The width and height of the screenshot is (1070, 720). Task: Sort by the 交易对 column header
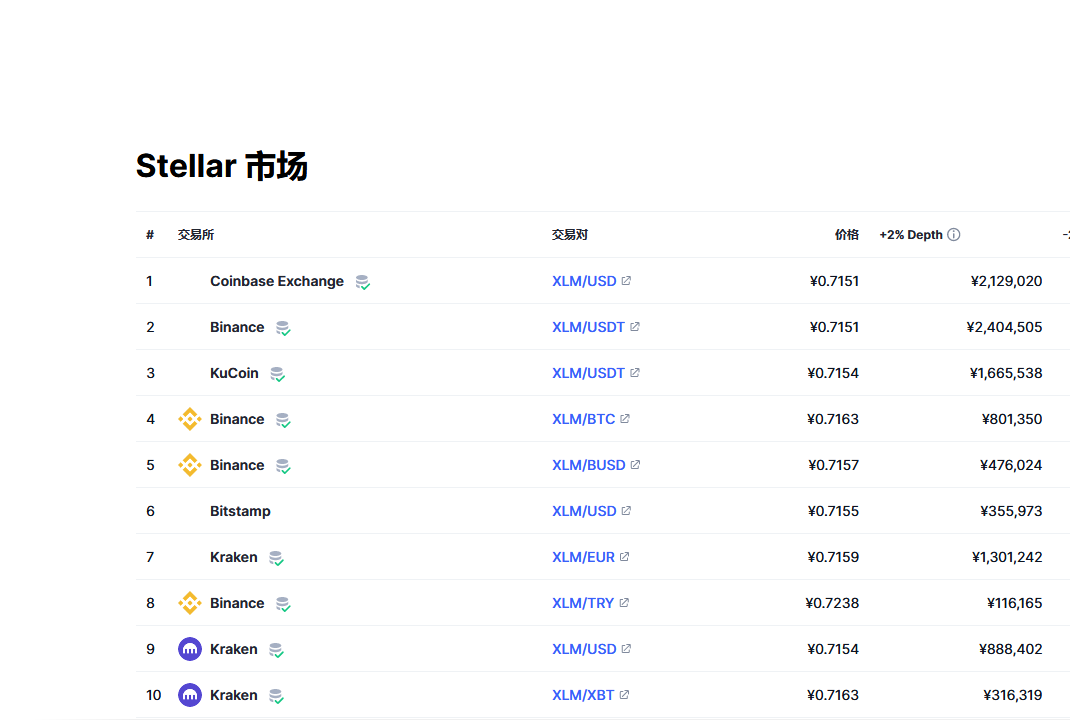click(570, 235)
